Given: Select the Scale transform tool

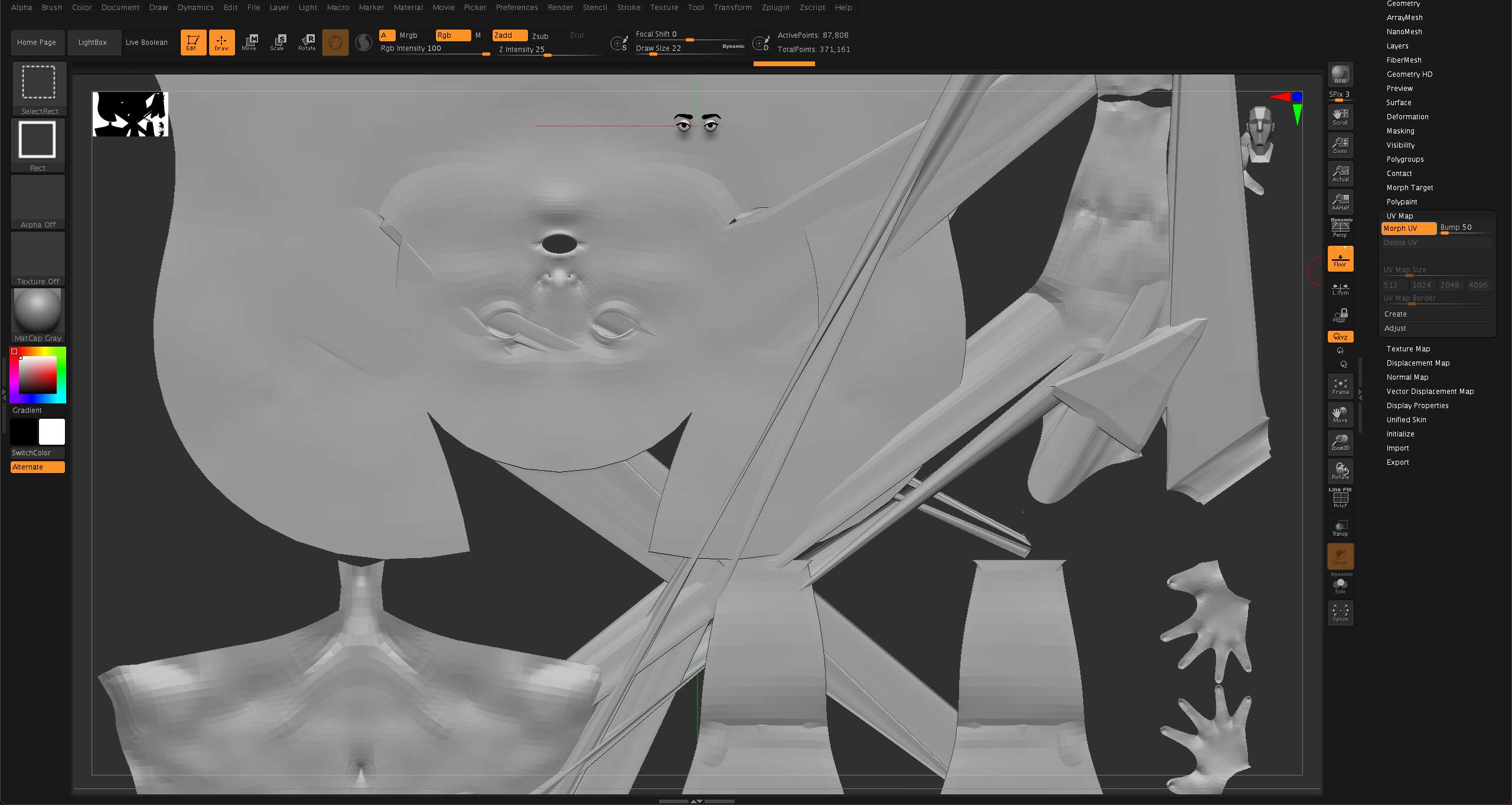Looking at the screenshot, I should (278, 42).
